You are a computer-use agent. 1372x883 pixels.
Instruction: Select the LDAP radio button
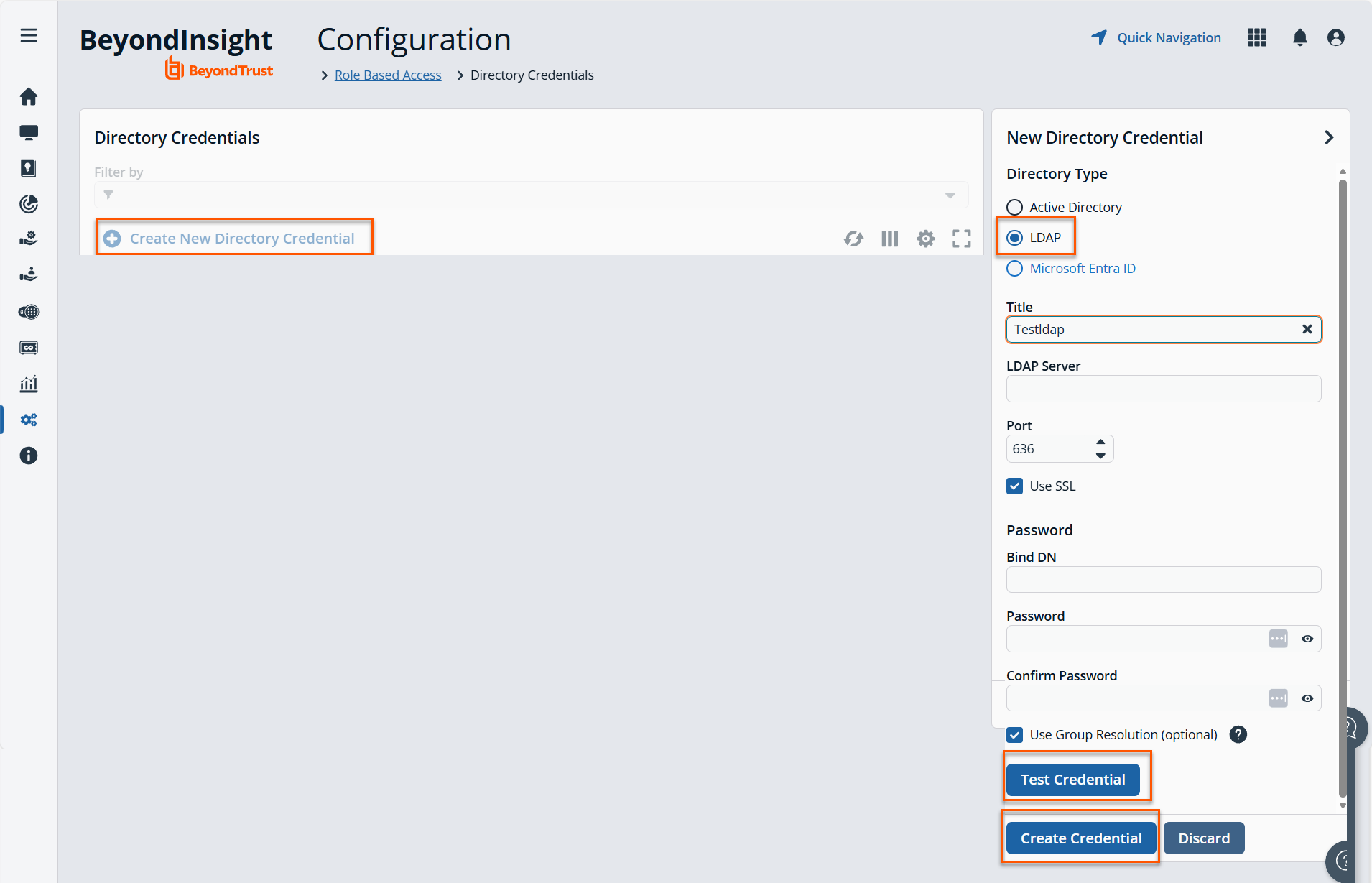(x=1014, y=238)
